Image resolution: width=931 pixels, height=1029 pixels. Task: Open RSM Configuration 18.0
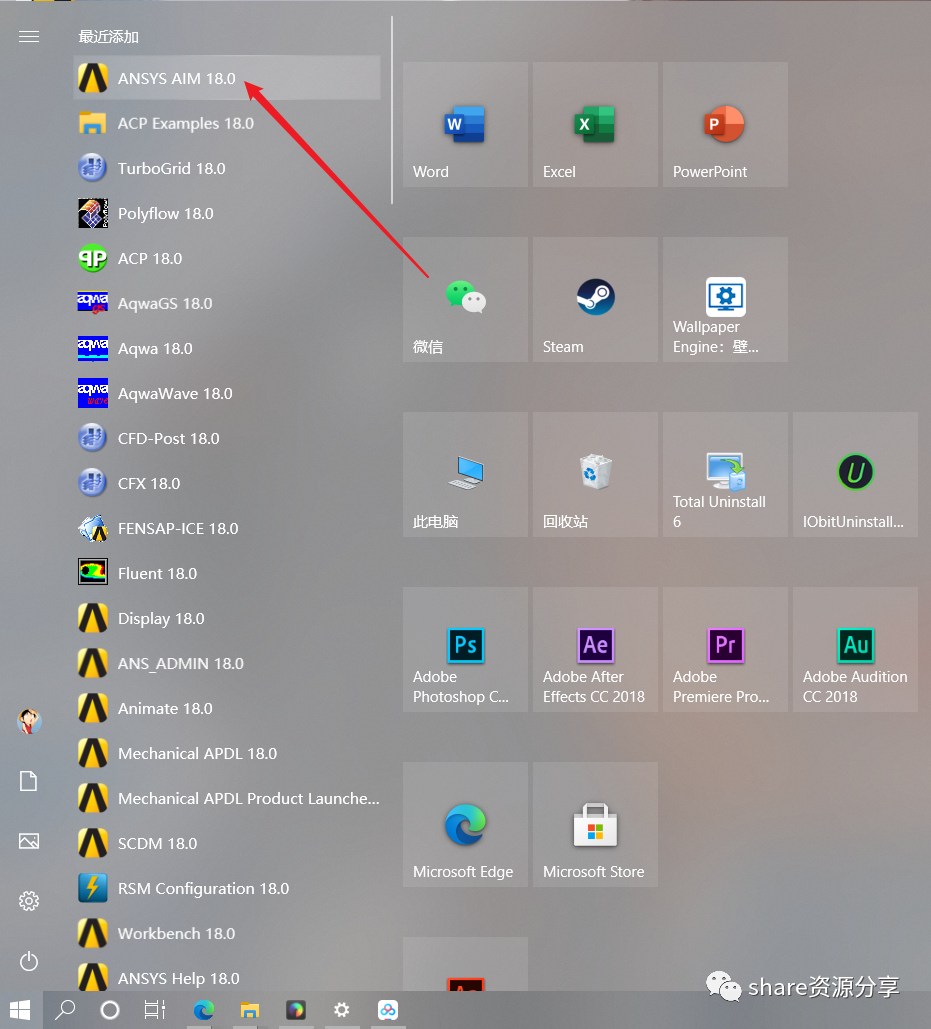coord(227,889)
